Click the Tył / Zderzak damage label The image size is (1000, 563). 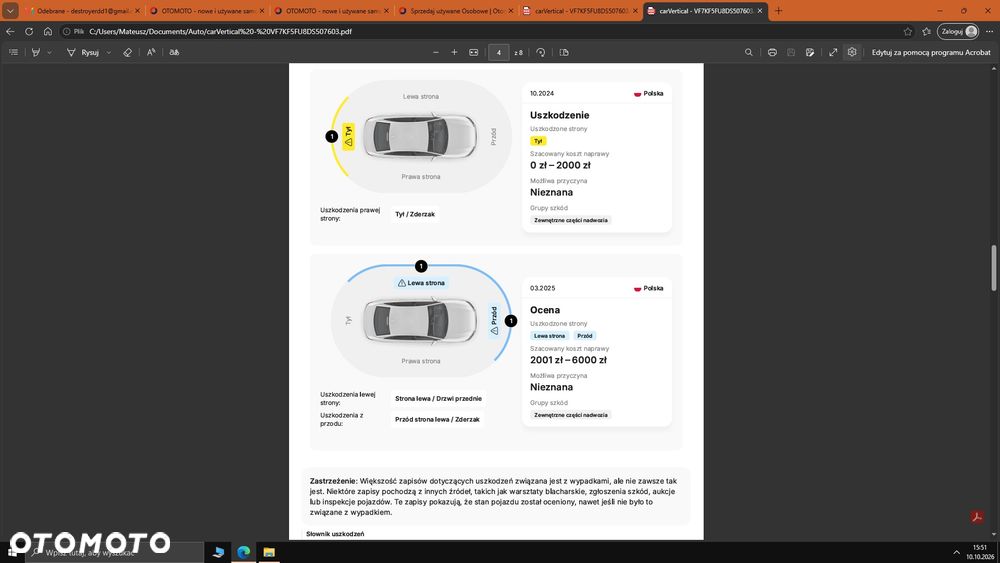415,214
